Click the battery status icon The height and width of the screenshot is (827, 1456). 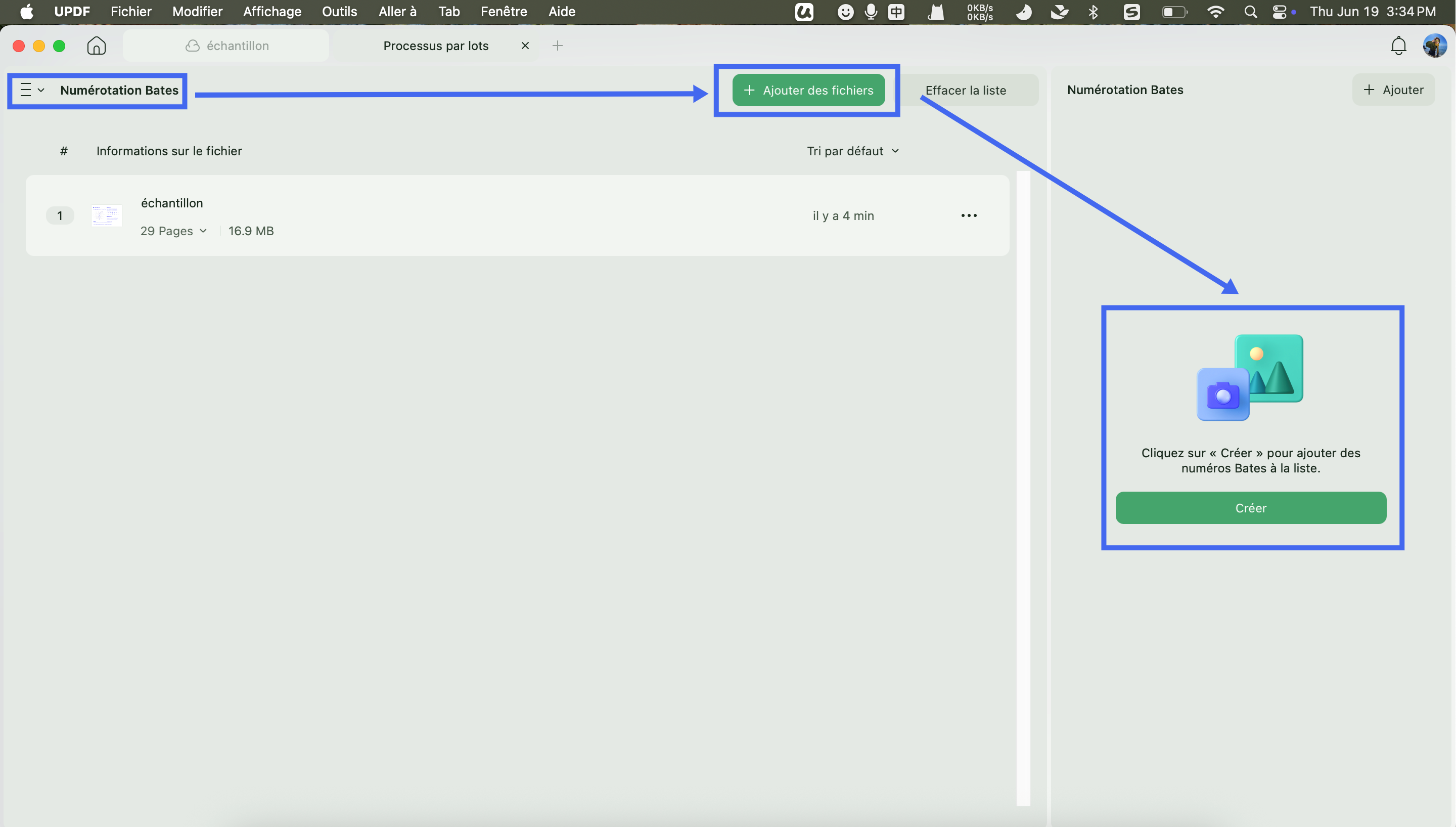1174,11
